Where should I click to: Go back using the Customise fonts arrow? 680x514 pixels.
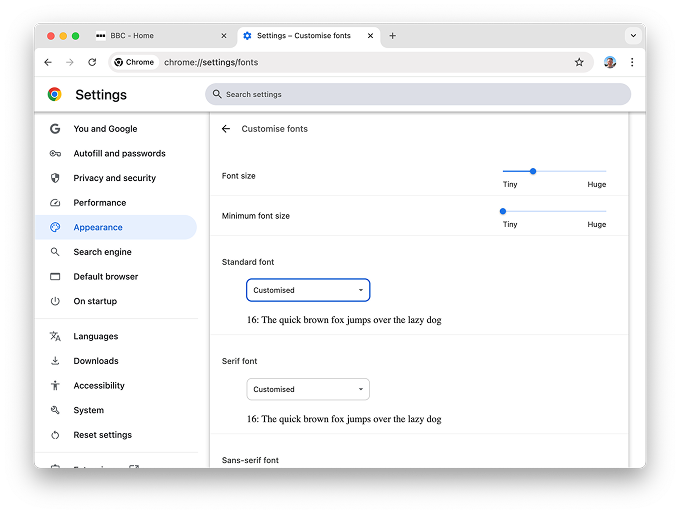pyautogui.click(x=226, y=129)
